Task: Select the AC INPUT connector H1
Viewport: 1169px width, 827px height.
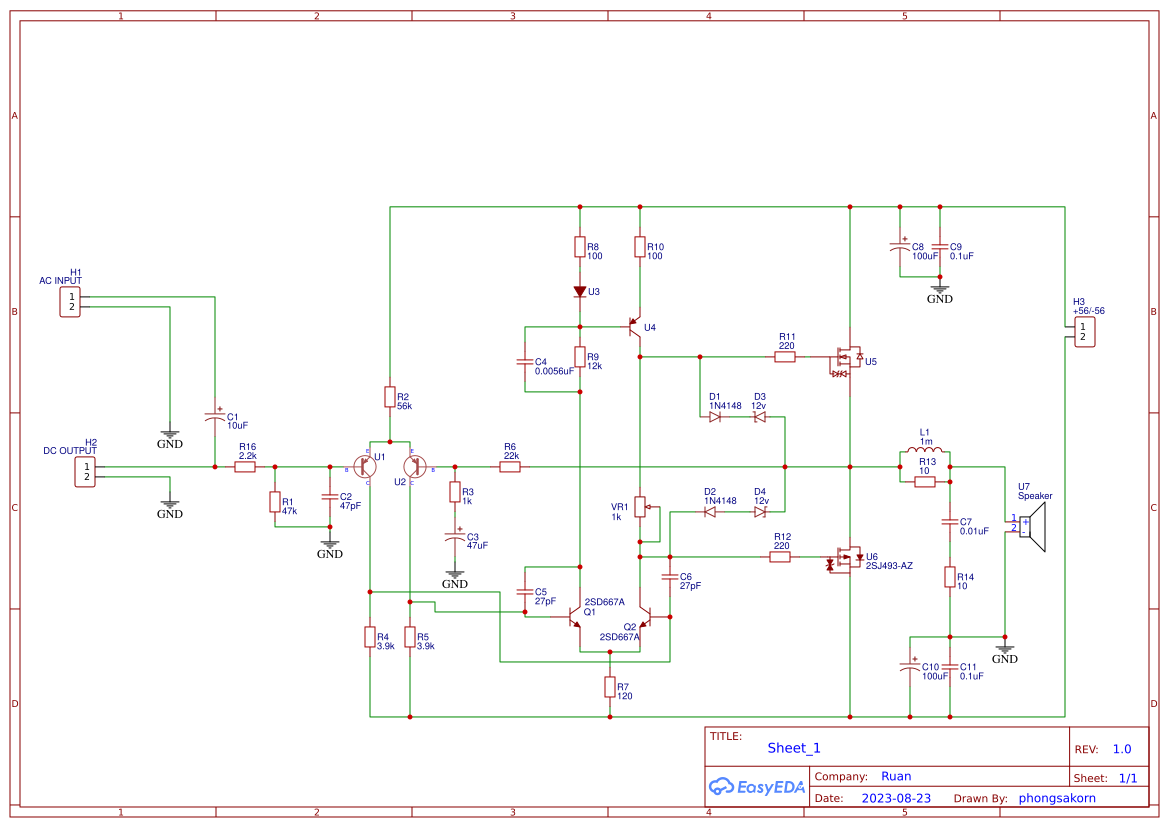Action: [68, 299]
